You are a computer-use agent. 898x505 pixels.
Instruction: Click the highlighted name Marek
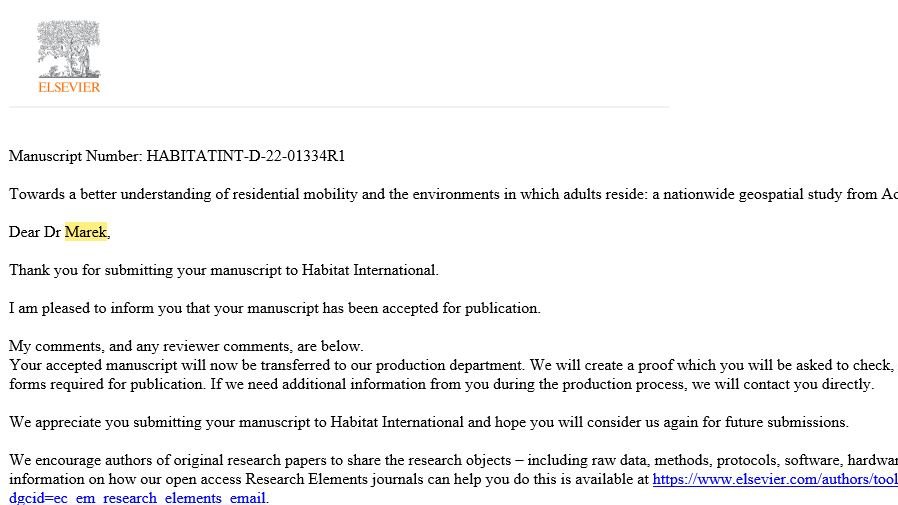coord(86,232)
